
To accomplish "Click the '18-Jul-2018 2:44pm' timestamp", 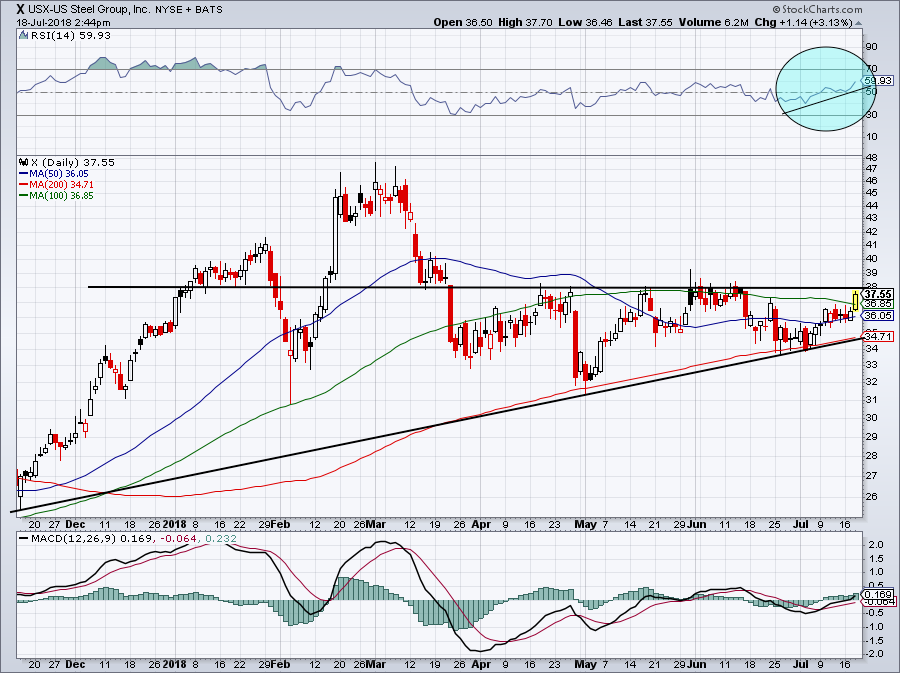I will (x=63, y=23).
